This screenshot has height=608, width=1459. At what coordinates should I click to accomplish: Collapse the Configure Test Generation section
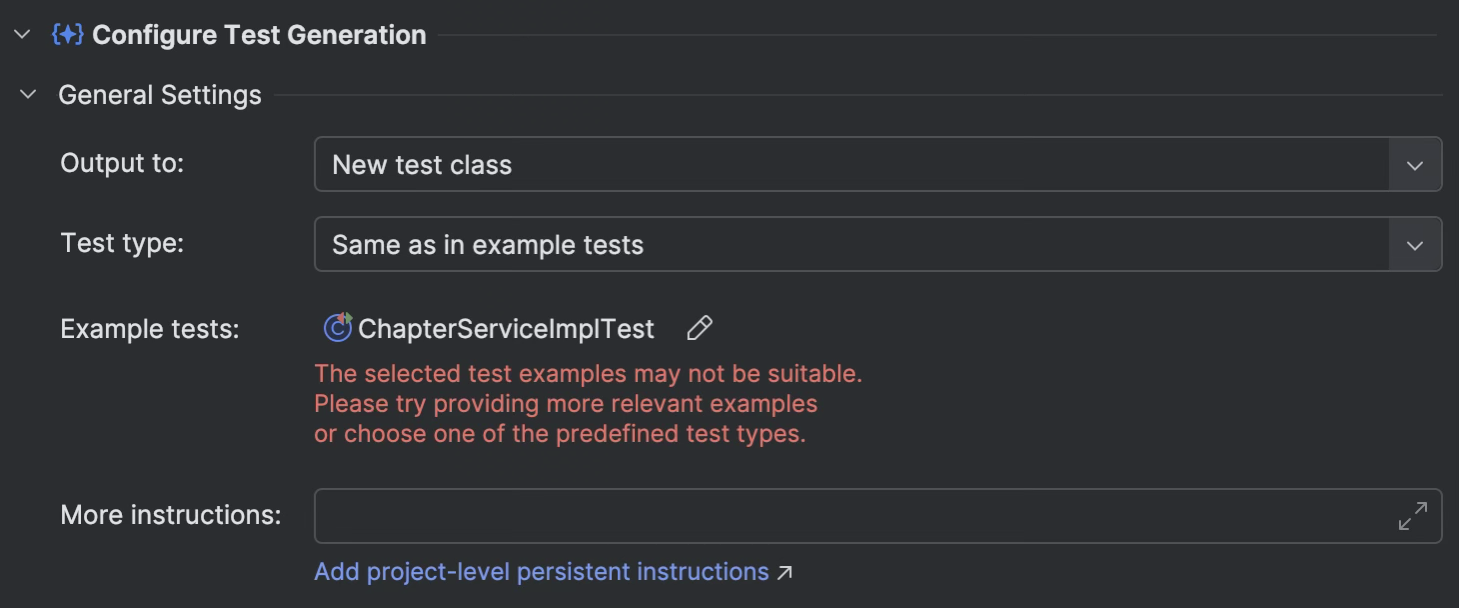point(23,35)
